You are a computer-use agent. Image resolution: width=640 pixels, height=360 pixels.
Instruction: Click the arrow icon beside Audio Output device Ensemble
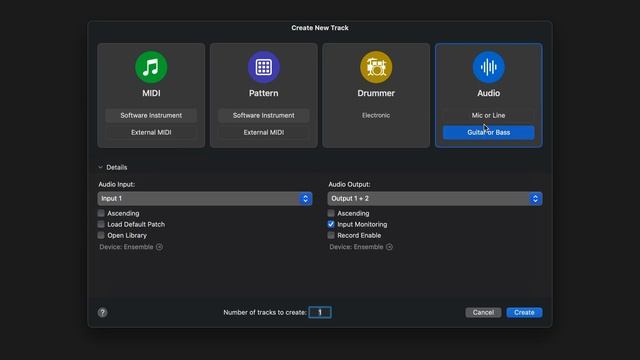click(389, 247)
